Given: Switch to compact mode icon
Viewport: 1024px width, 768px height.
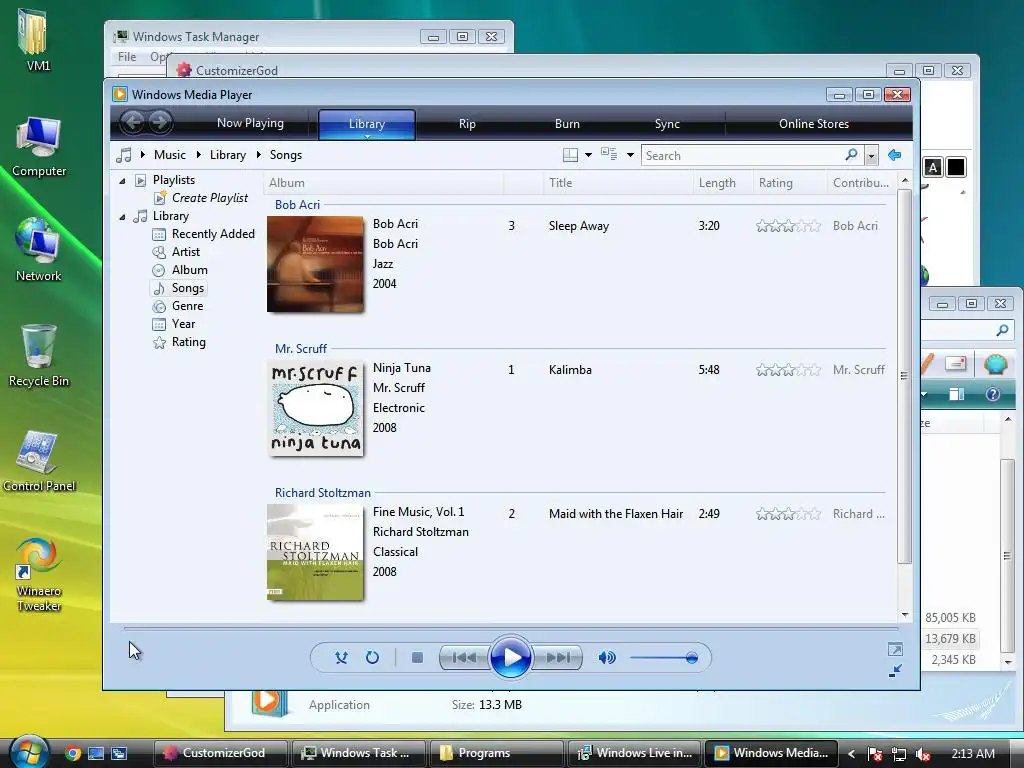Looking at the screenshot, I should [895, 670].
